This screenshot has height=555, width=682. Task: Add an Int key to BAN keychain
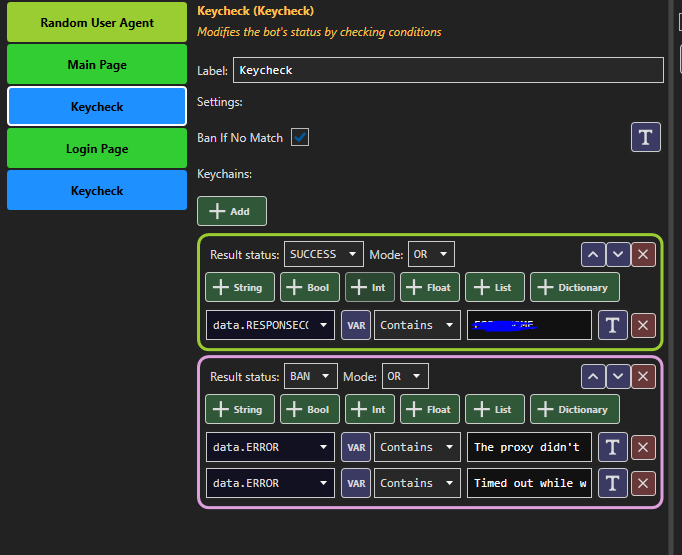(x=370, y=409)
